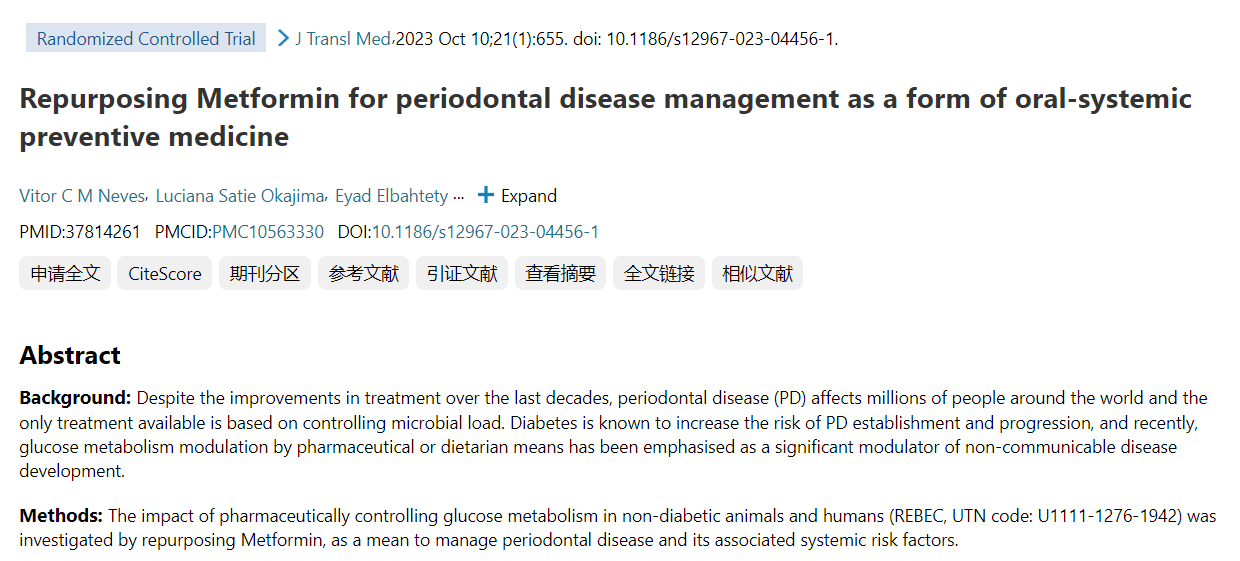Click the plus icon beside Expand
The image size is (1240, 561).
coord(486,196)
